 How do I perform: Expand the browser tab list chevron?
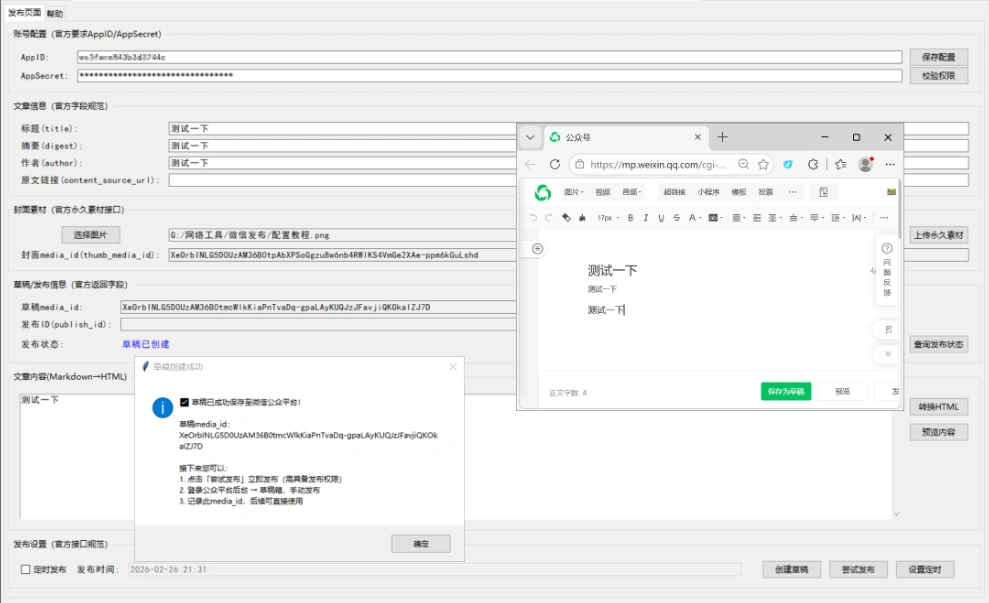tap(530, 137)
